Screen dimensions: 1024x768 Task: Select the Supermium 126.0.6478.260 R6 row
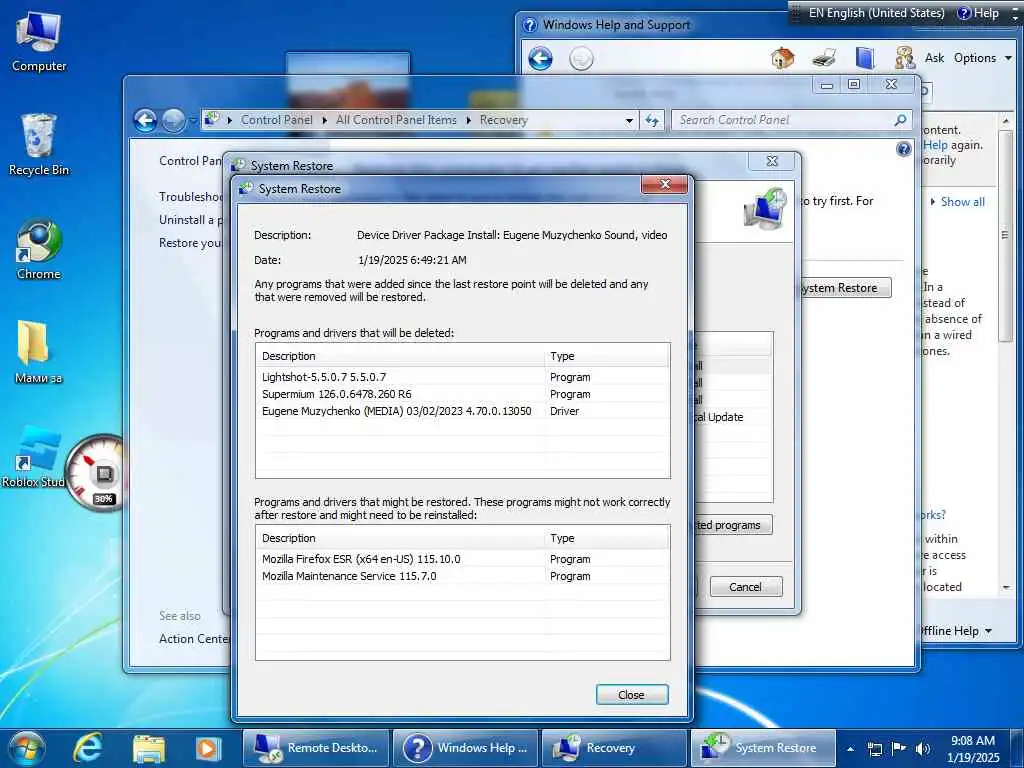[x=462, y=394]
